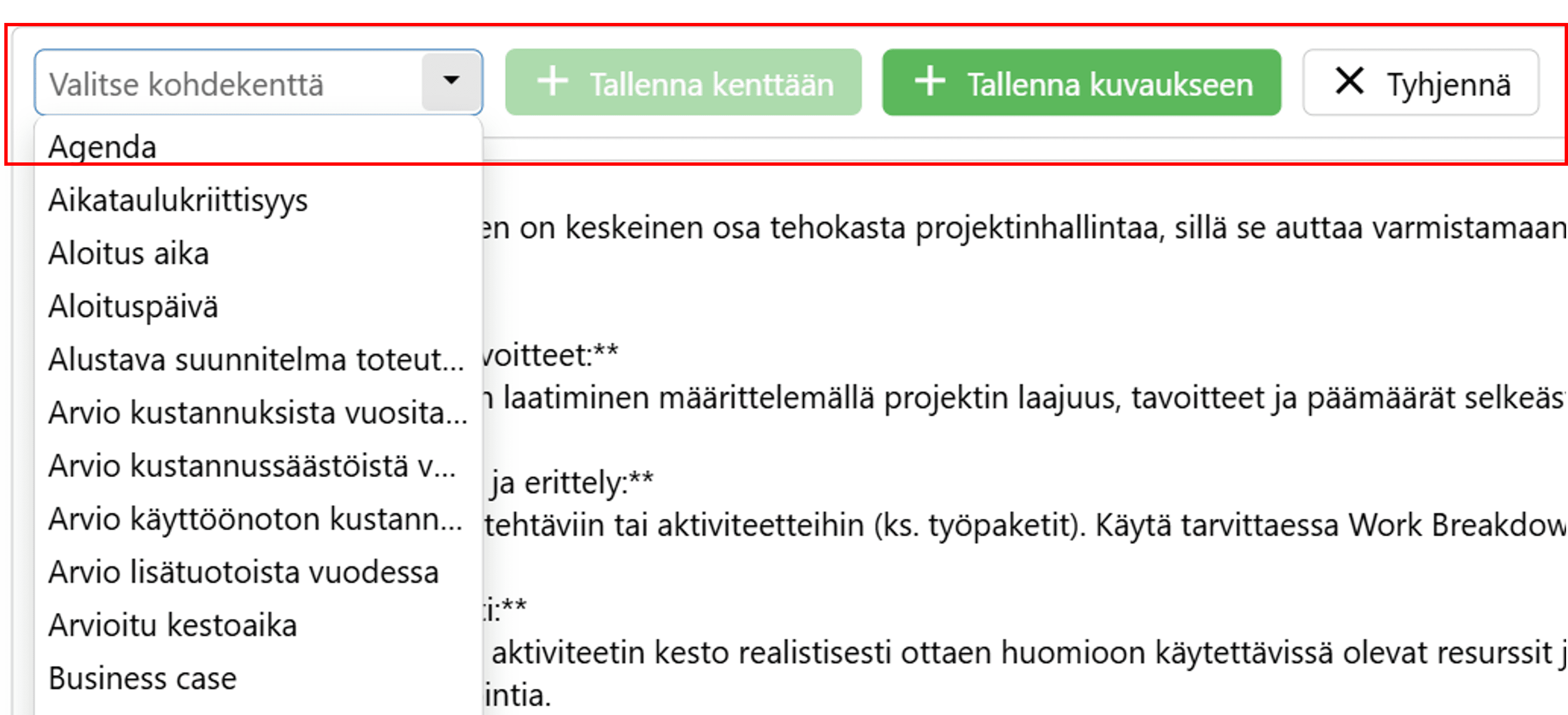Click the dropdown arrow of Valitse kohdekenttä
Screen dimensions: 1568x715
[x=451, y=82]
